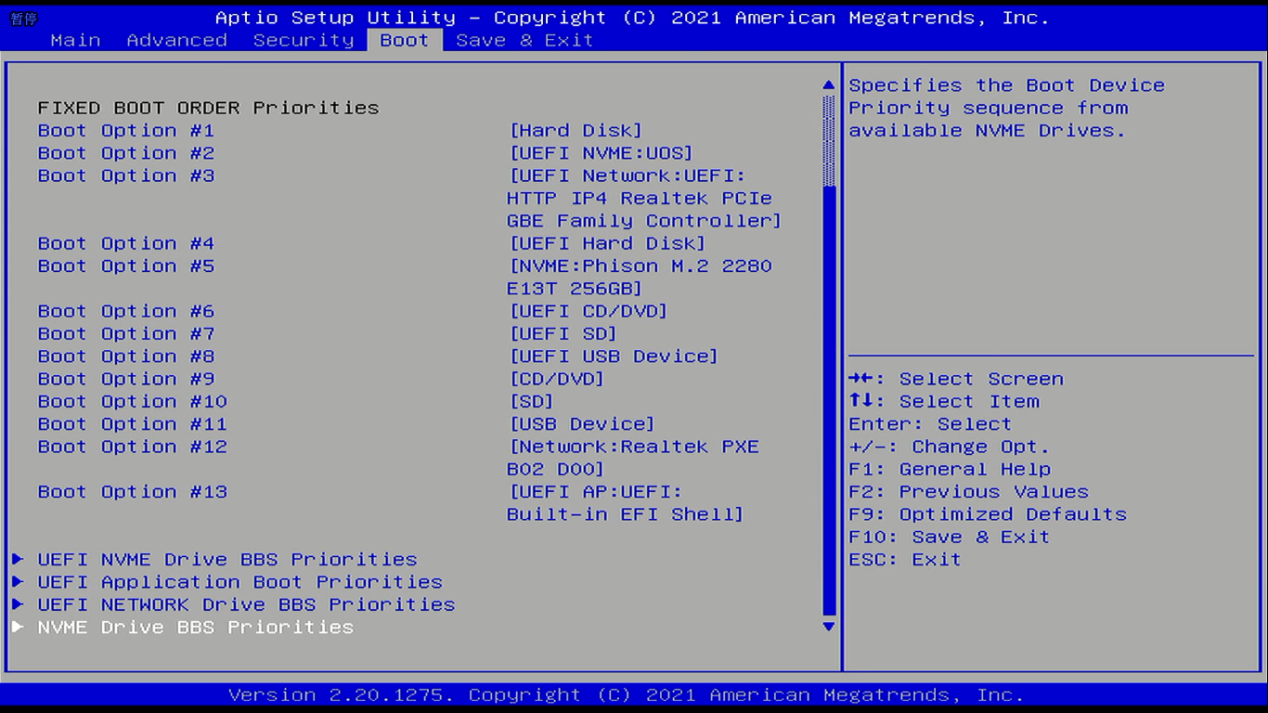Click arrow beside UEFI Application Boot Priorities
This screenshot has width=1268, height=713.
[x=18, y=582]
